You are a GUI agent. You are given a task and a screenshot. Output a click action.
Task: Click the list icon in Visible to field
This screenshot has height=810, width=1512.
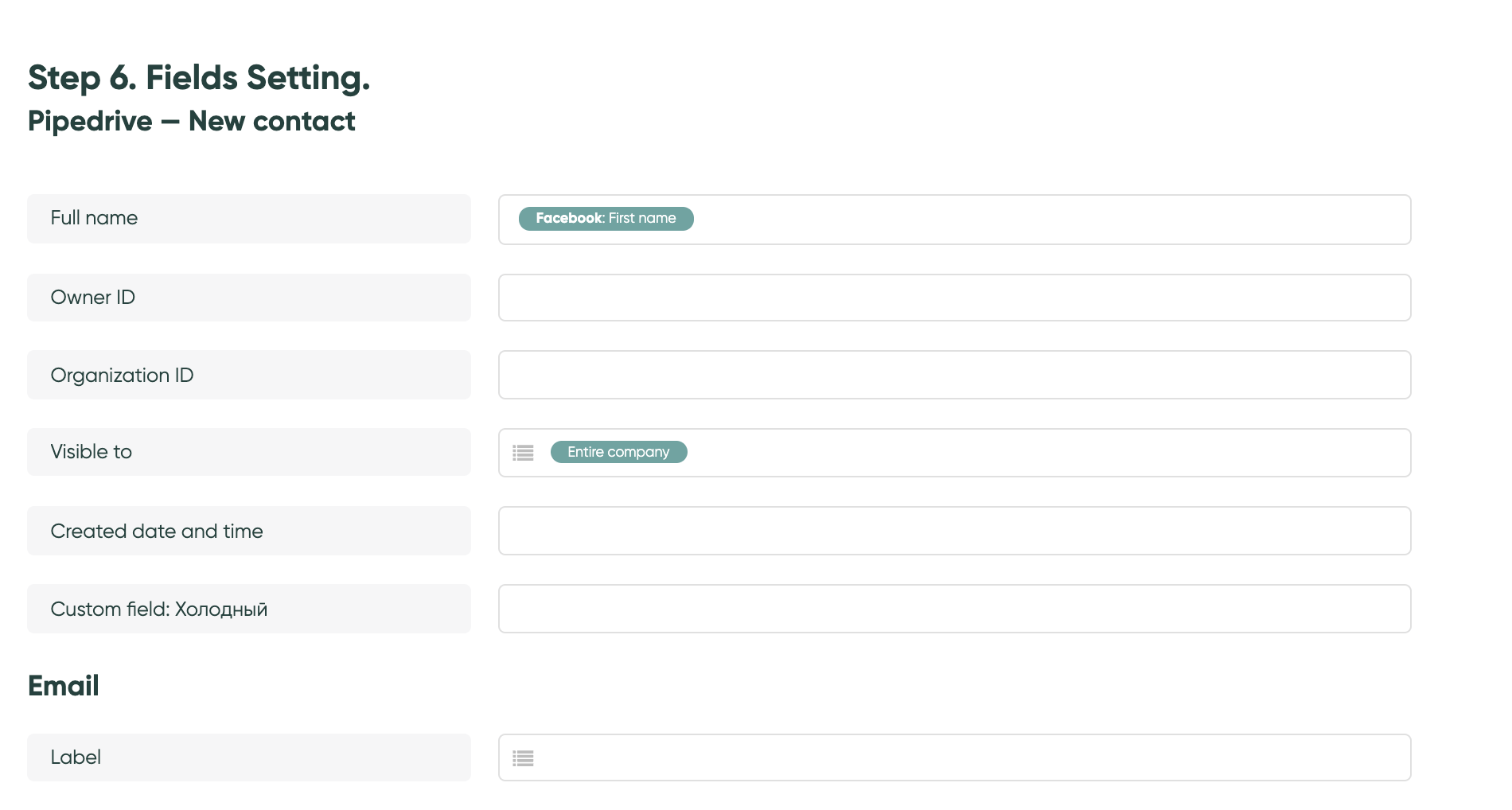[523, 453]
